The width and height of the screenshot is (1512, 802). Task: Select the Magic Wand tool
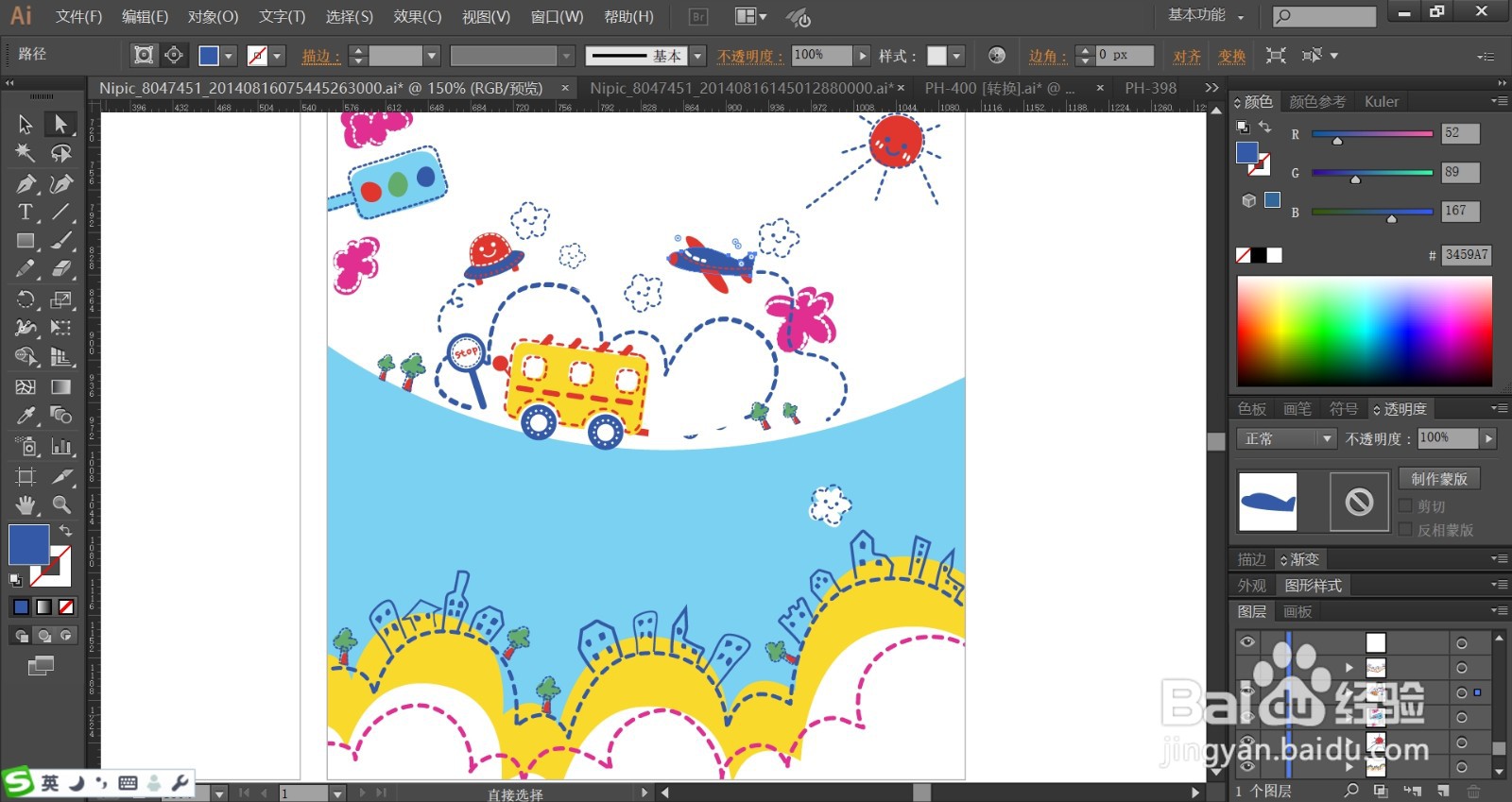tap(26, 153)
